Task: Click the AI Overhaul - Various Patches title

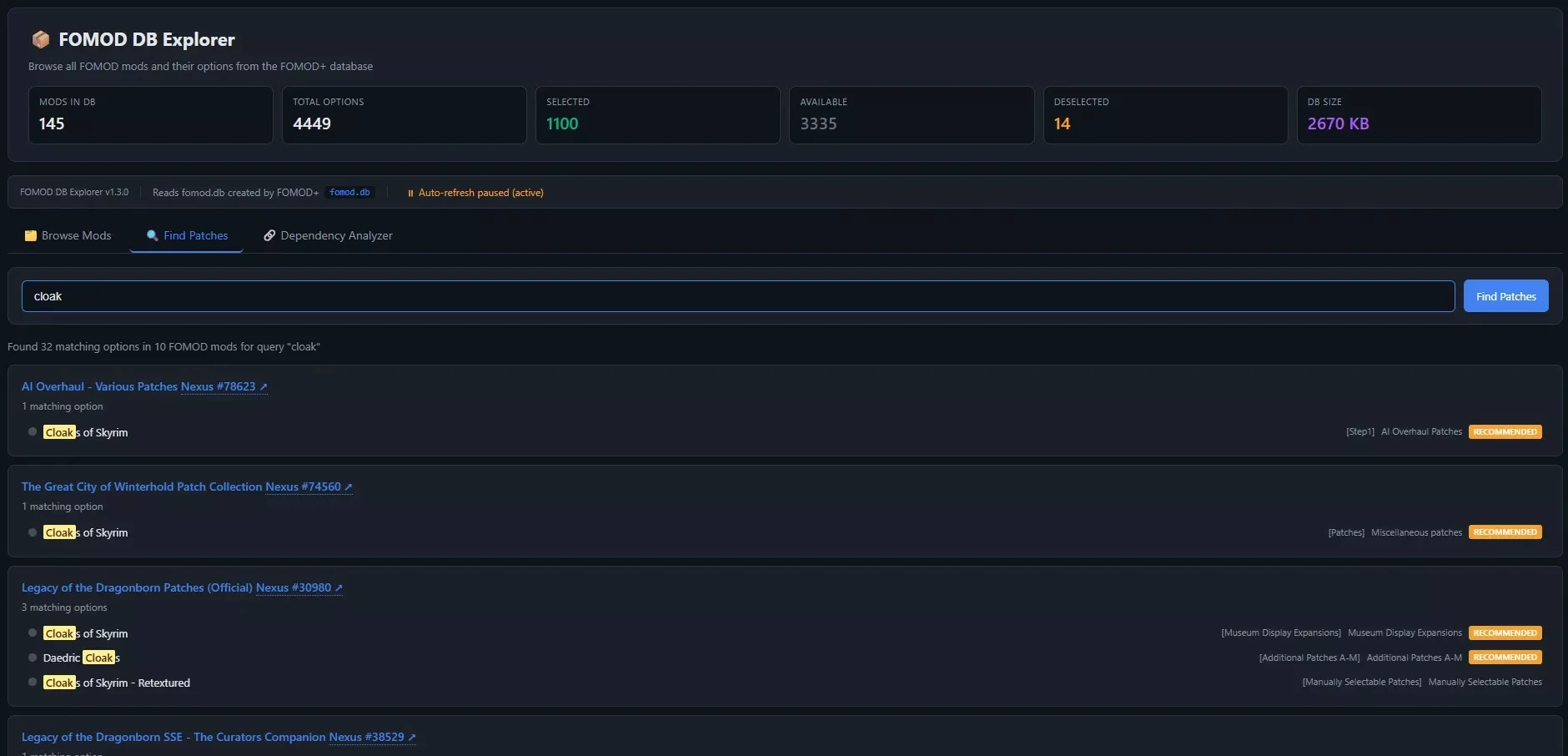Action: pyautogui.click(x=99, y=386)
